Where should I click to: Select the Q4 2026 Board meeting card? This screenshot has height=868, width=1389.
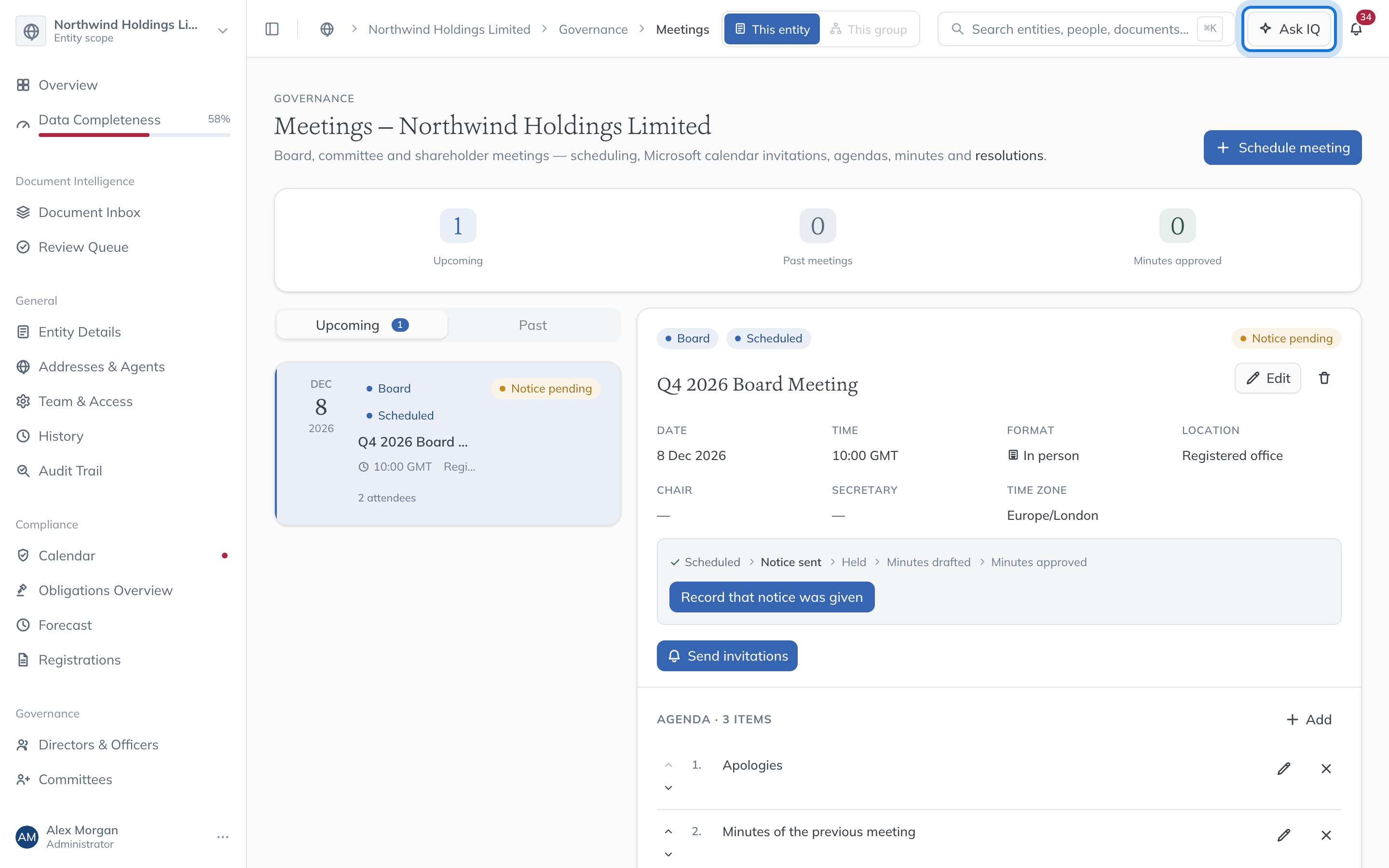click(448, 443)
